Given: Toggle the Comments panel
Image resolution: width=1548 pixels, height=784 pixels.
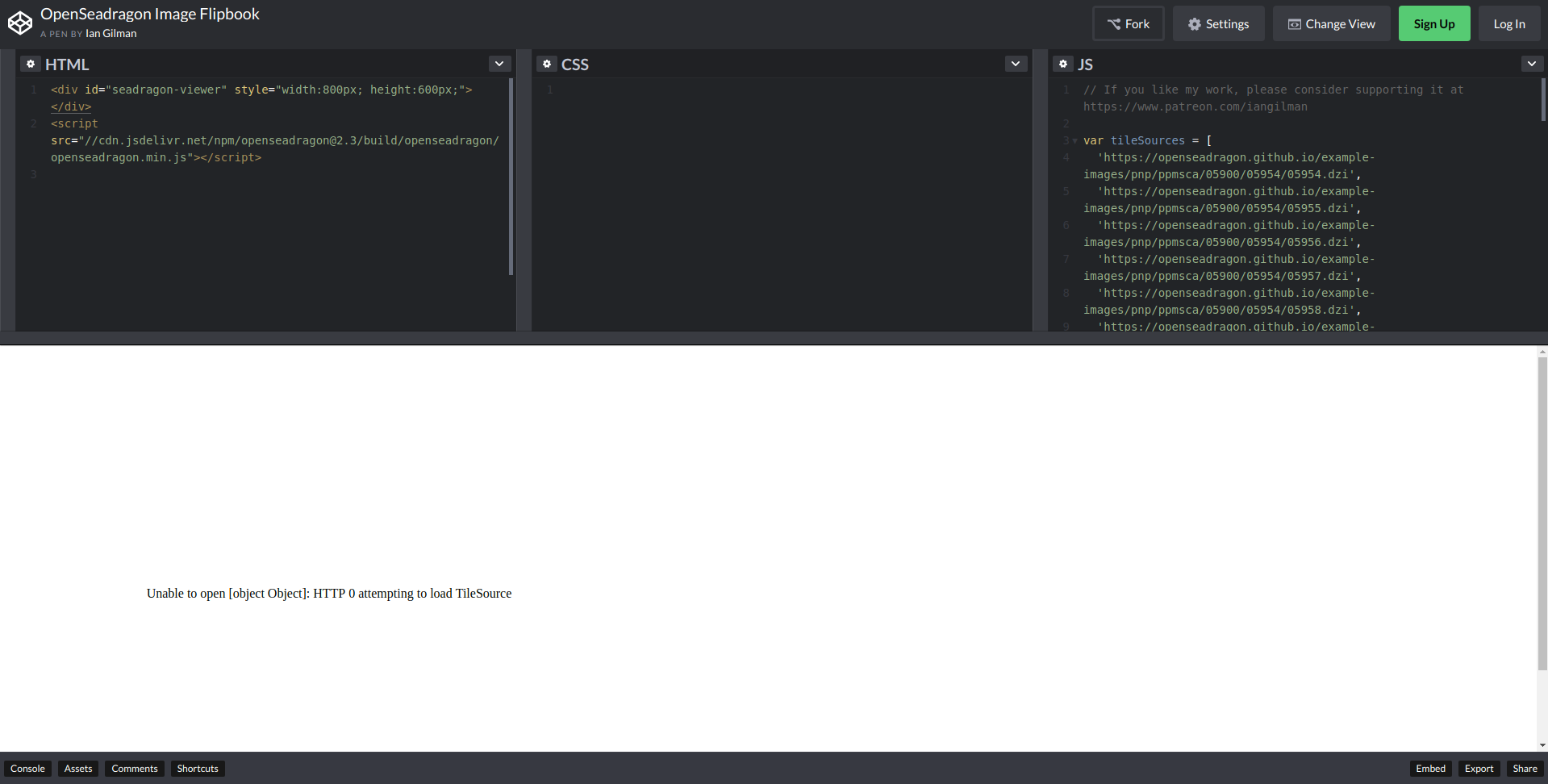Looking at the screenshot, I should tap(134, 768).
